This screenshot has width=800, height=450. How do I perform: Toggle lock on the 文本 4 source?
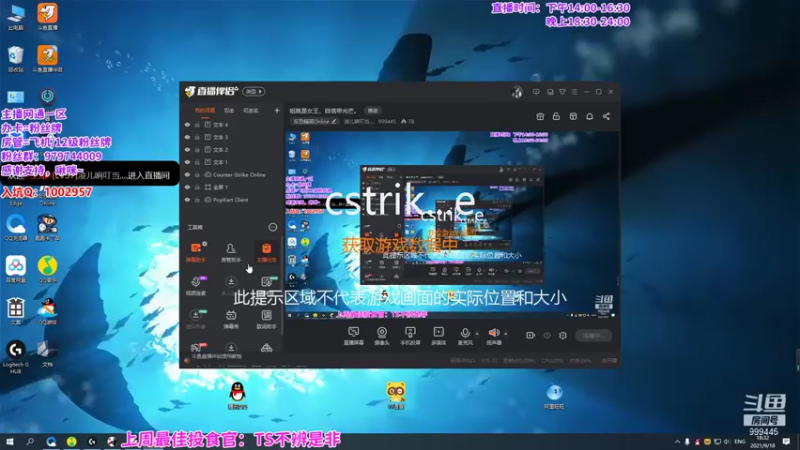[x=197, y=124]
